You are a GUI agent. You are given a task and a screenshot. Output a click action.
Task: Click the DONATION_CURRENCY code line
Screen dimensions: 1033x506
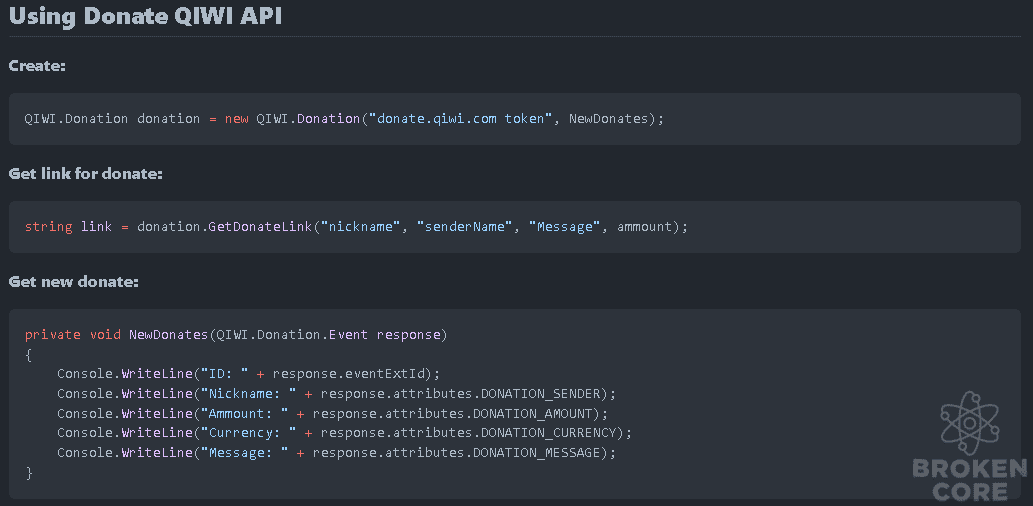pos(344,434)
